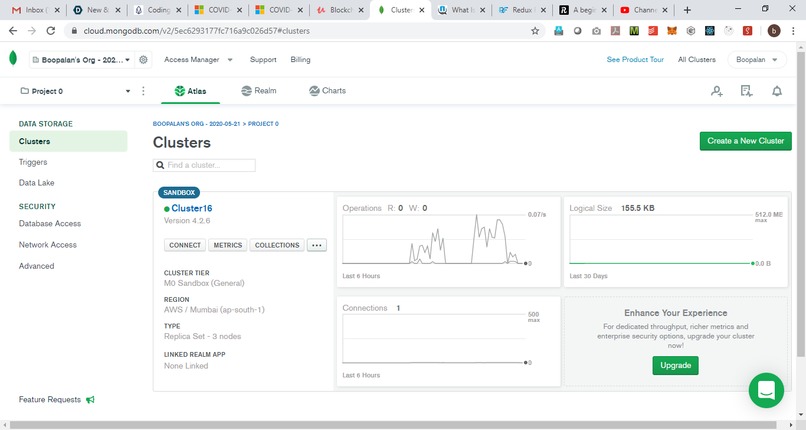Screen dimensions: 806x430
Task: Switch to the Charts tab
Action: pyautogui.click(x=327, y=90)
